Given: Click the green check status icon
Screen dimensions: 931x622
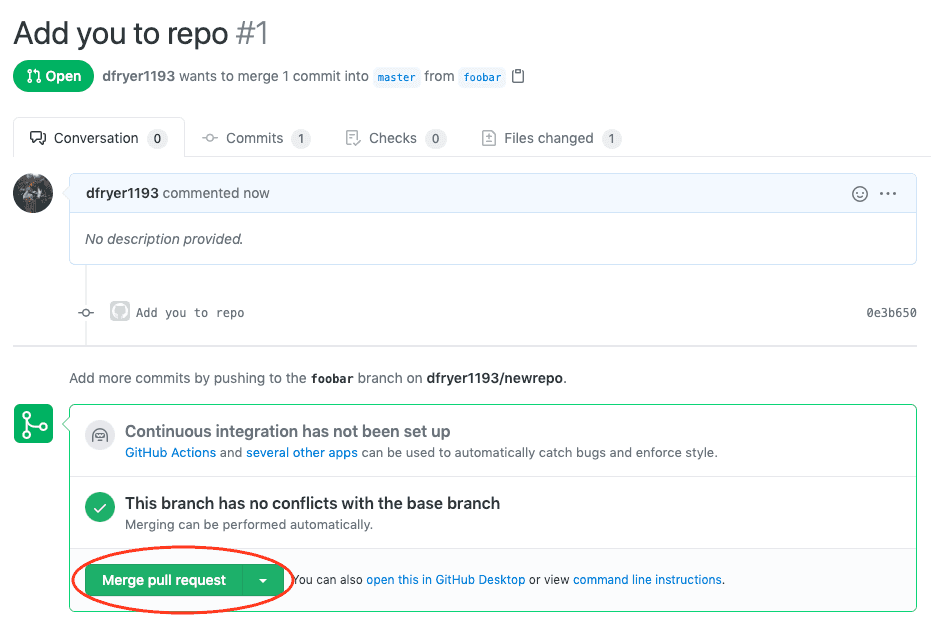Looking at the screenshot, I should [99, 507].
